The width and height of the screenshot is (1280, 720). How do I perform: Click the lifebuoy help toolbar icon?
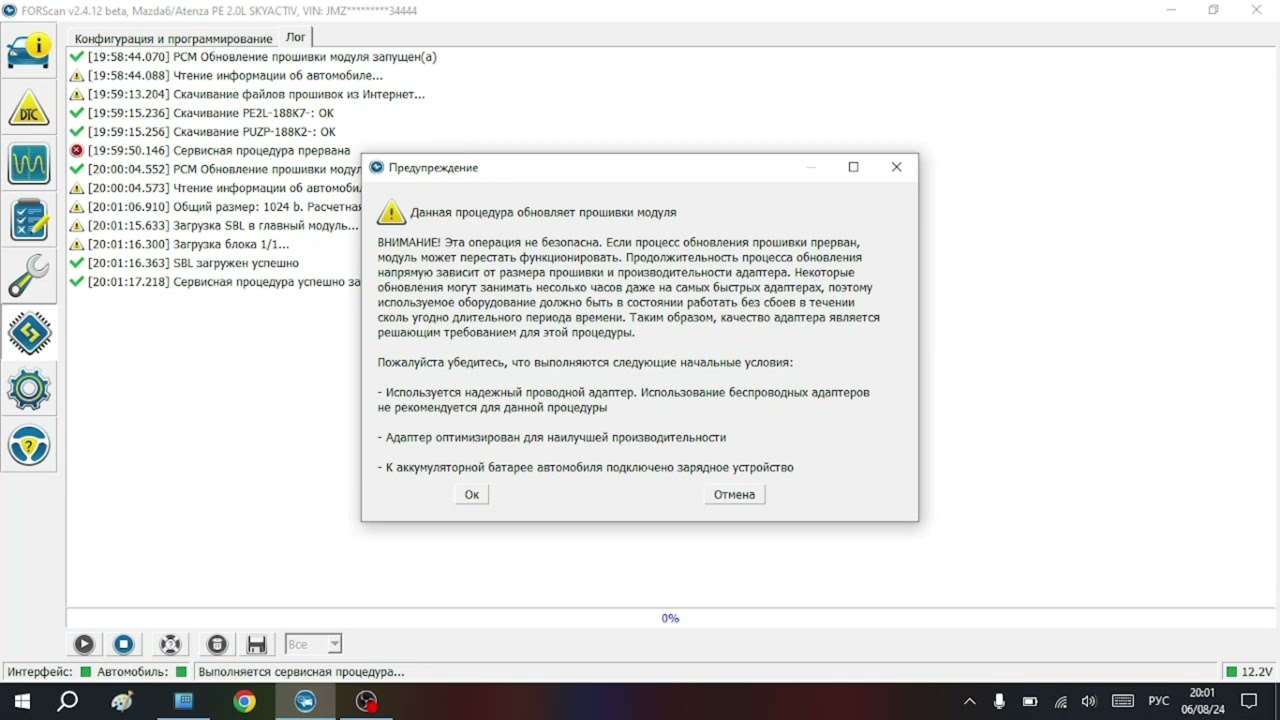click(x=170, y=645)
